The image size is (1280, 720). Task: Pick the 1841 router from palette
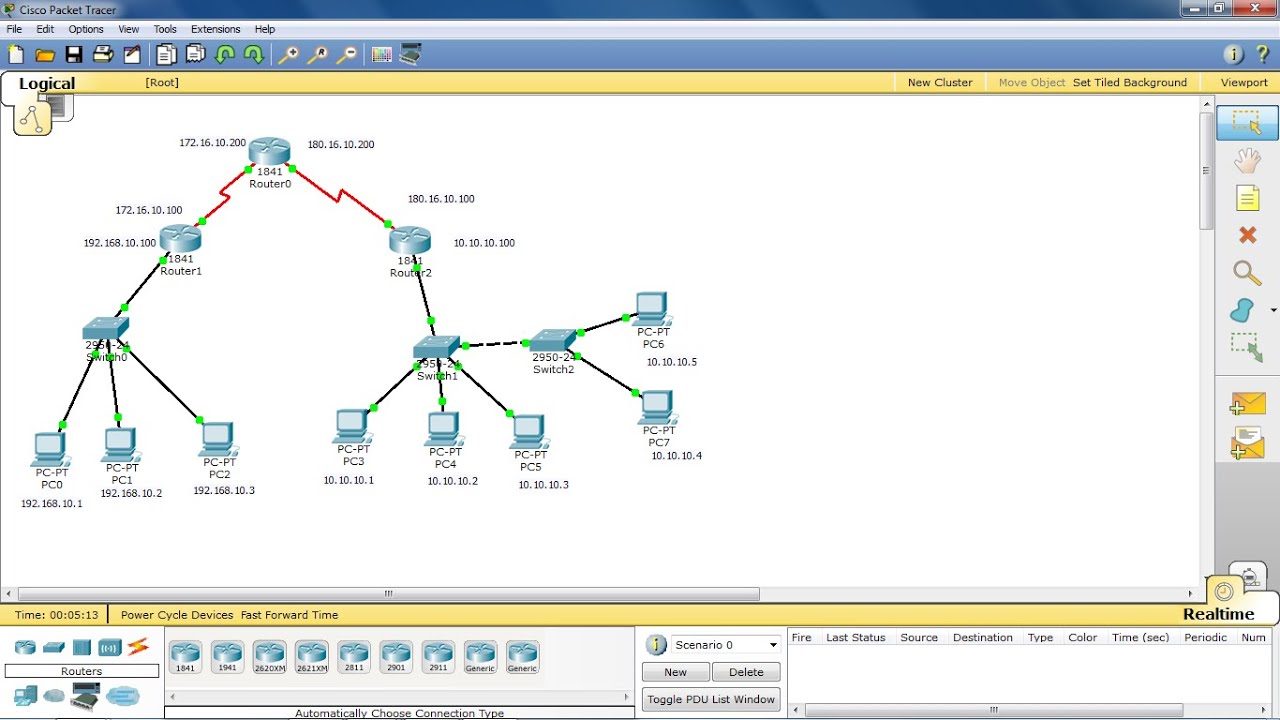point(185,657)
